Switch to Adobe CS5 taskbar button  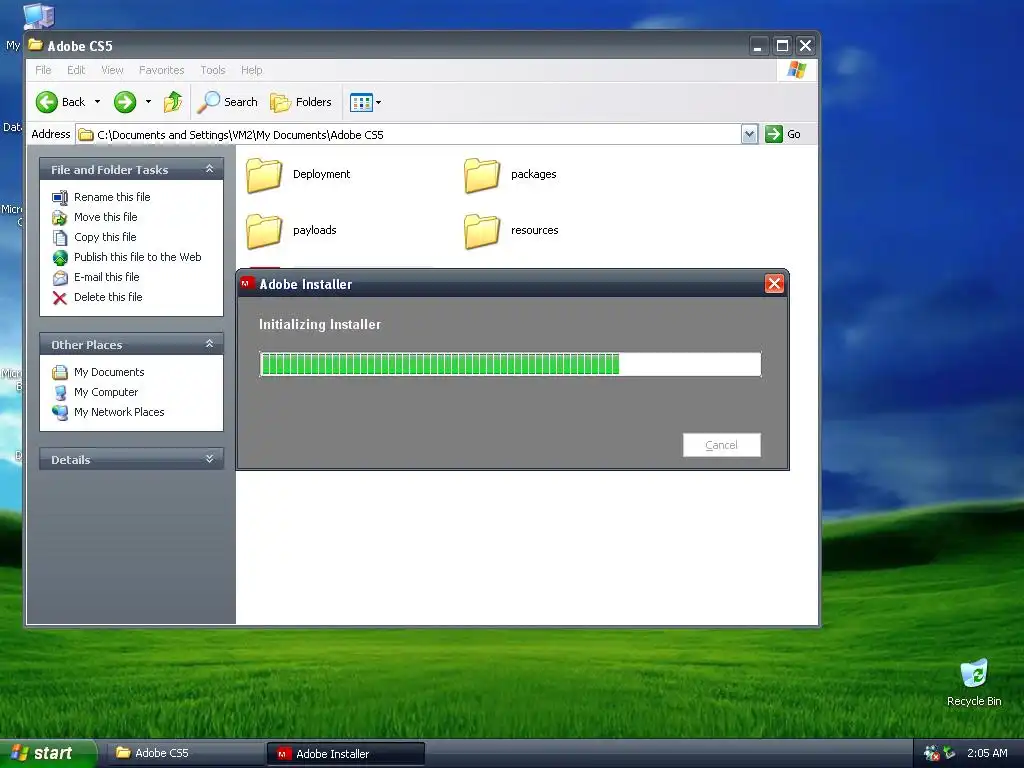pos(186,753)
